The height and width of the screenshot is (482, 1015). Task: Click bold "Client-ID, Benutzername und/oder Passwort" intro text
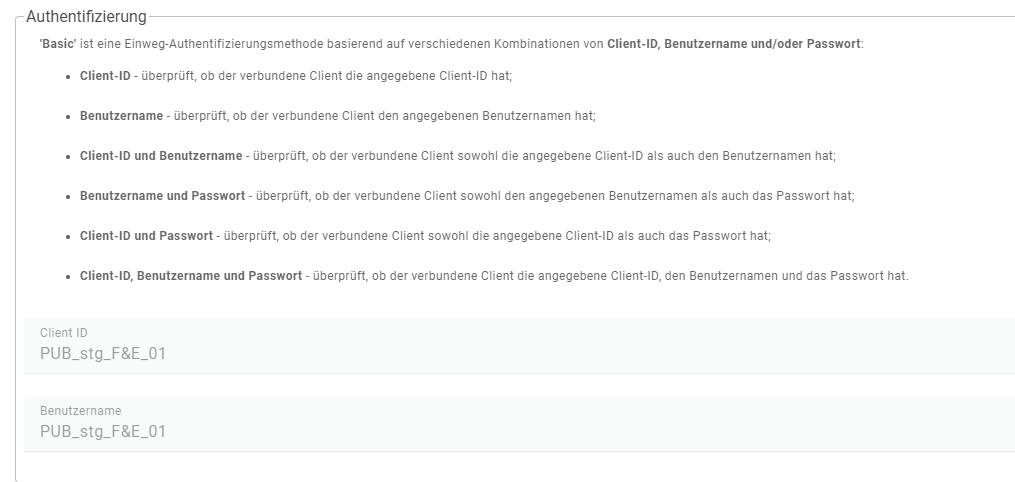pyautogui.click(x=734, y=45)
